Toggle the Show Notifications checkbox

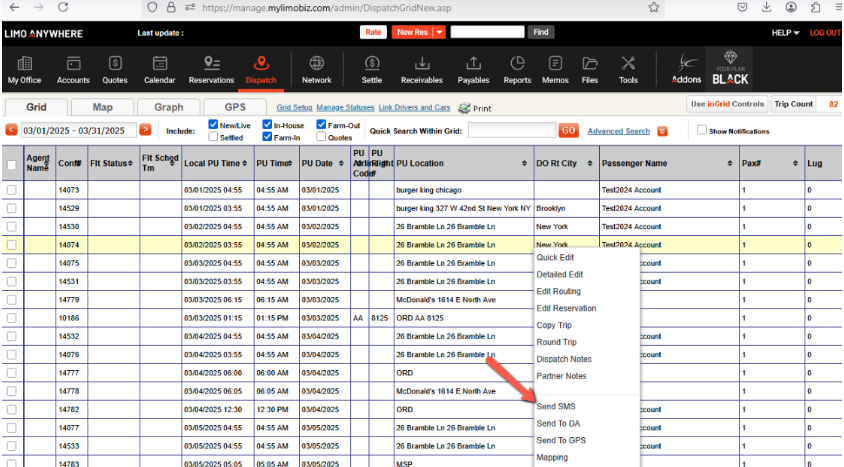click(x=702, y=131)
